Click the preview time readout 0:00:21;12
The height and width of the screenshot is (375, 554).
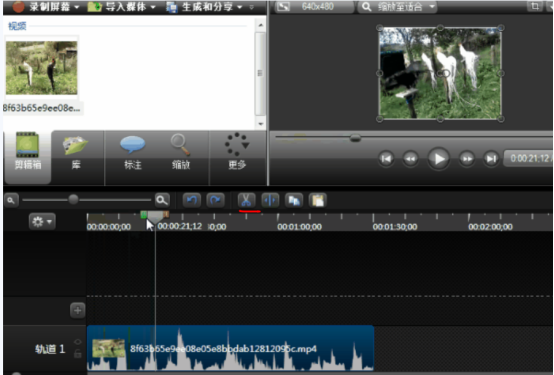(529, 158)
